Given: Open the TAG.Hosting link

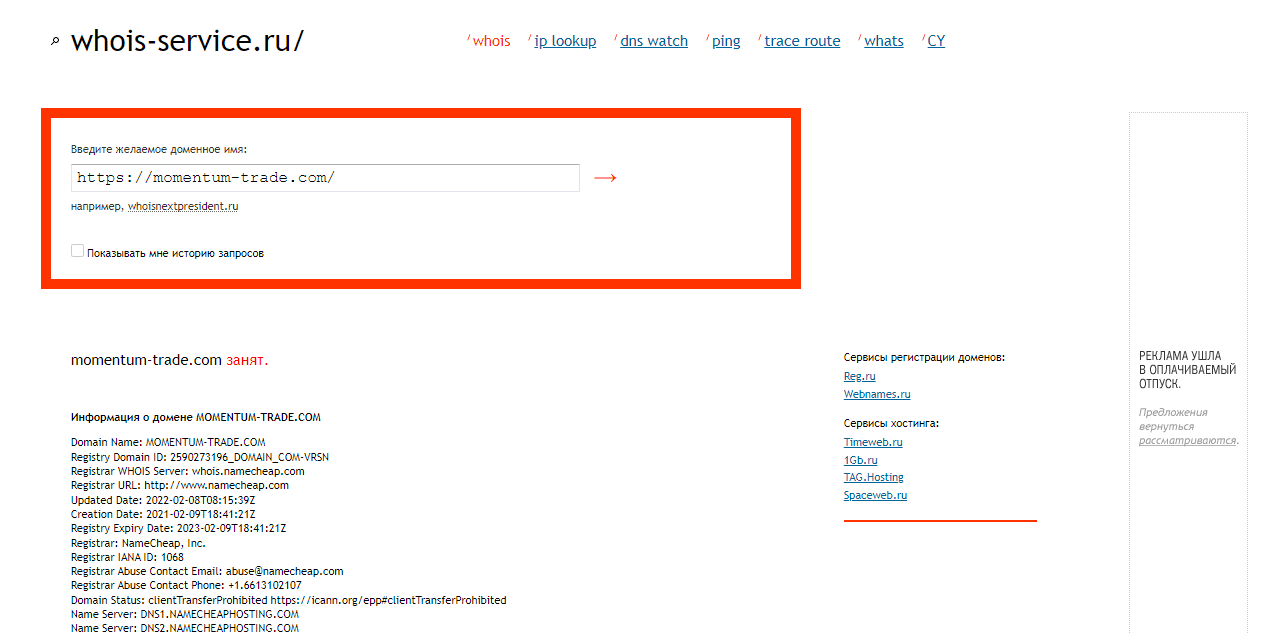Looking at the screenshot, I should (x=873, y=478).
